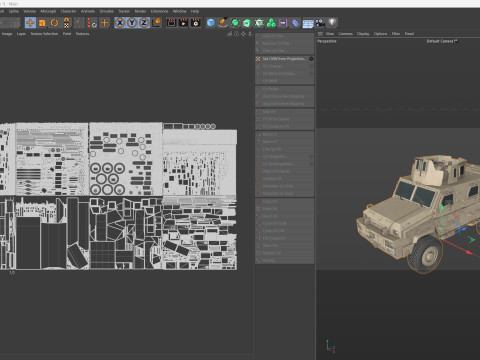Image resolution: width=480 pixels, height=360 pixels.
Task: Click the MoGraph Cloner icon
Action: pyautogui.click(x=259, y=23)
